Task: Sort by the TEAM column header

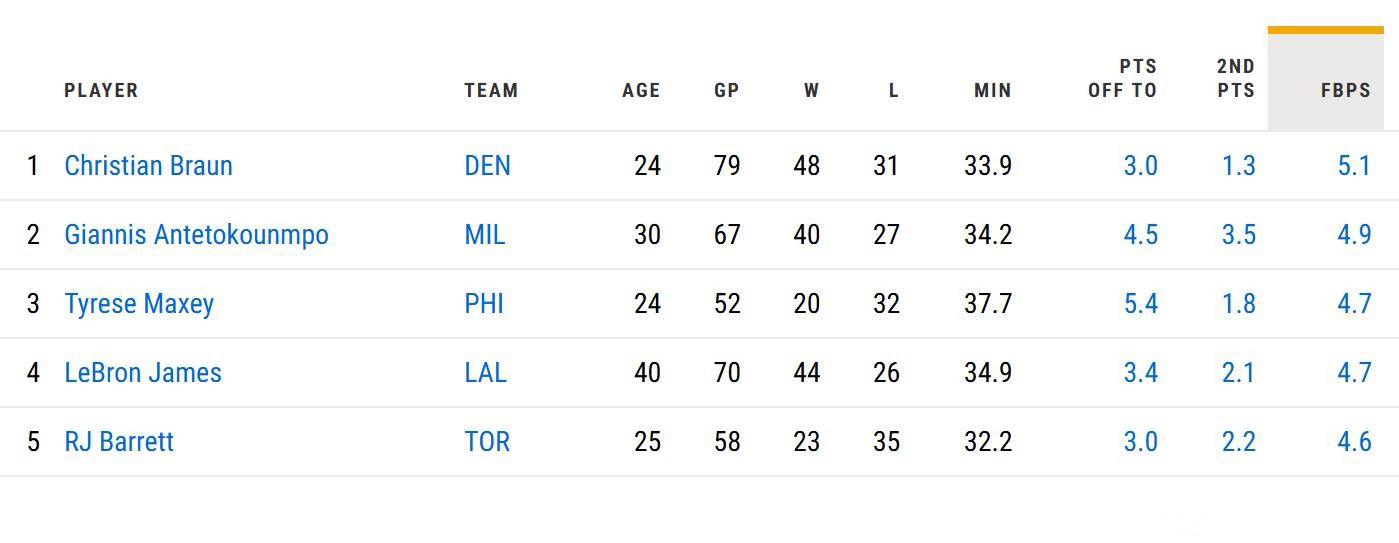Action: click(x=491, y=90)
